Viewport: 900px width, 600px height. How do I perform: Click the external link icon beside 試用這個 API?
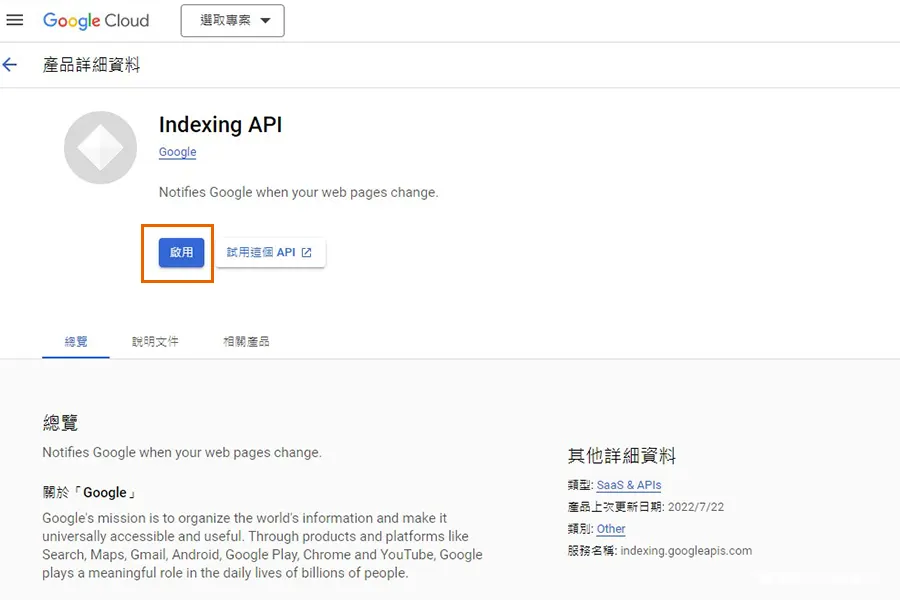(x=307, y=253)
